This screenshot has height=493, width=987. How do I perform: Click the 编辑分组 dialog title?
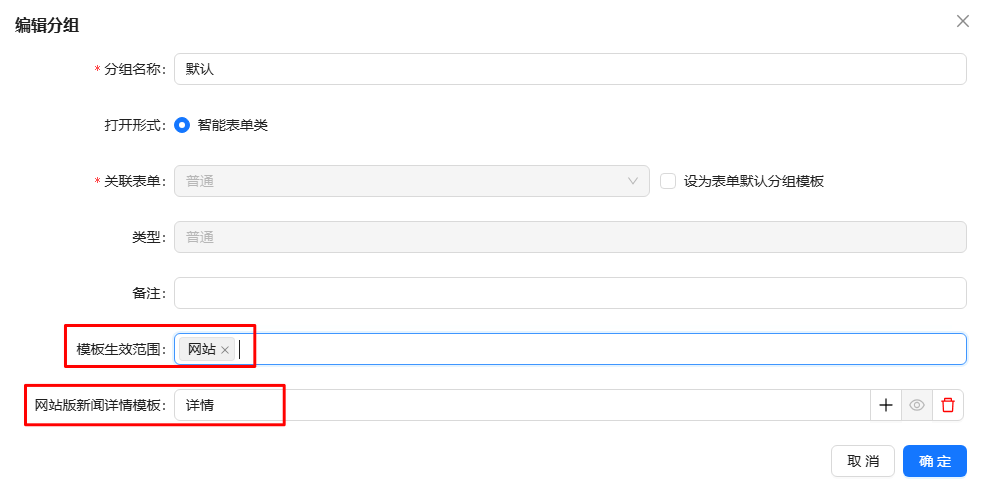click(x=47, y=26)
